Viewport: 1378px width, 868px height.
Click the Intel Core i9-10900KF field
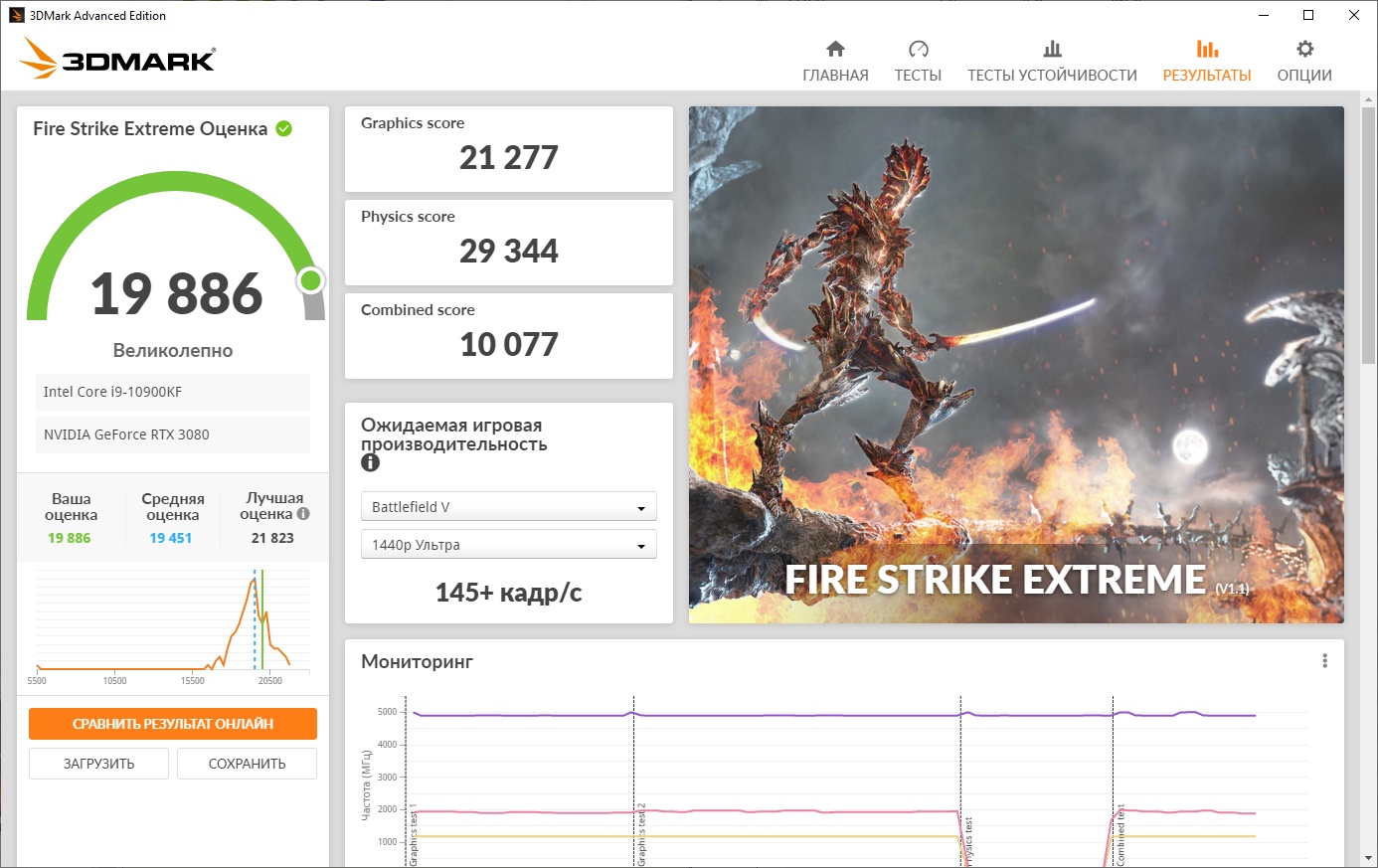173,392
